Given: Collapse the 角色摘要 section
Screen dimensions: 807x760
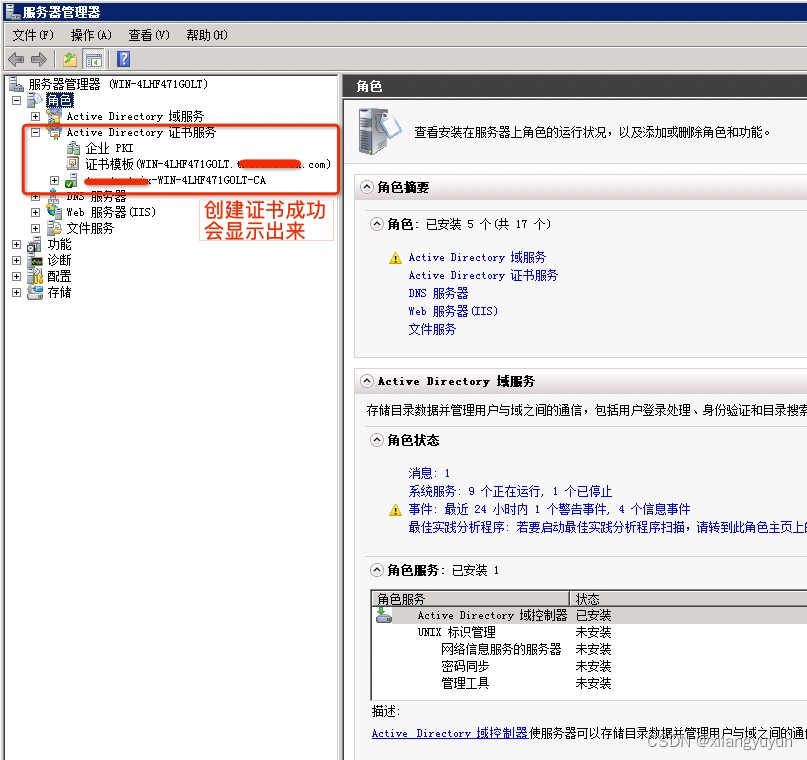Looking at the screenshot, I should 366,187.
